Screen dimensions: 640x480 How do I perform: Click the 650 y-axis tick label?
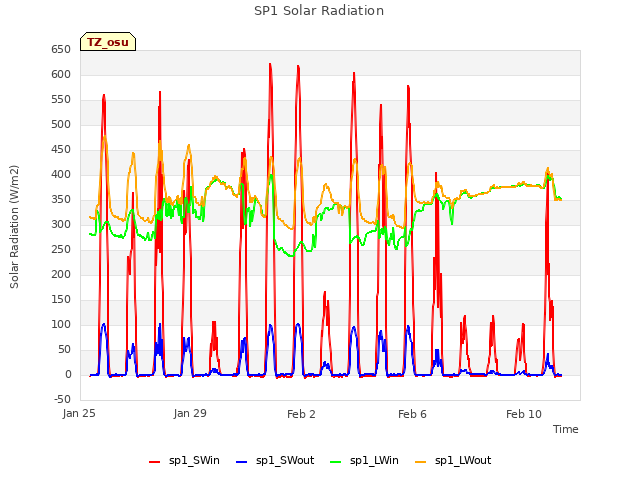[x=61, y=50]
